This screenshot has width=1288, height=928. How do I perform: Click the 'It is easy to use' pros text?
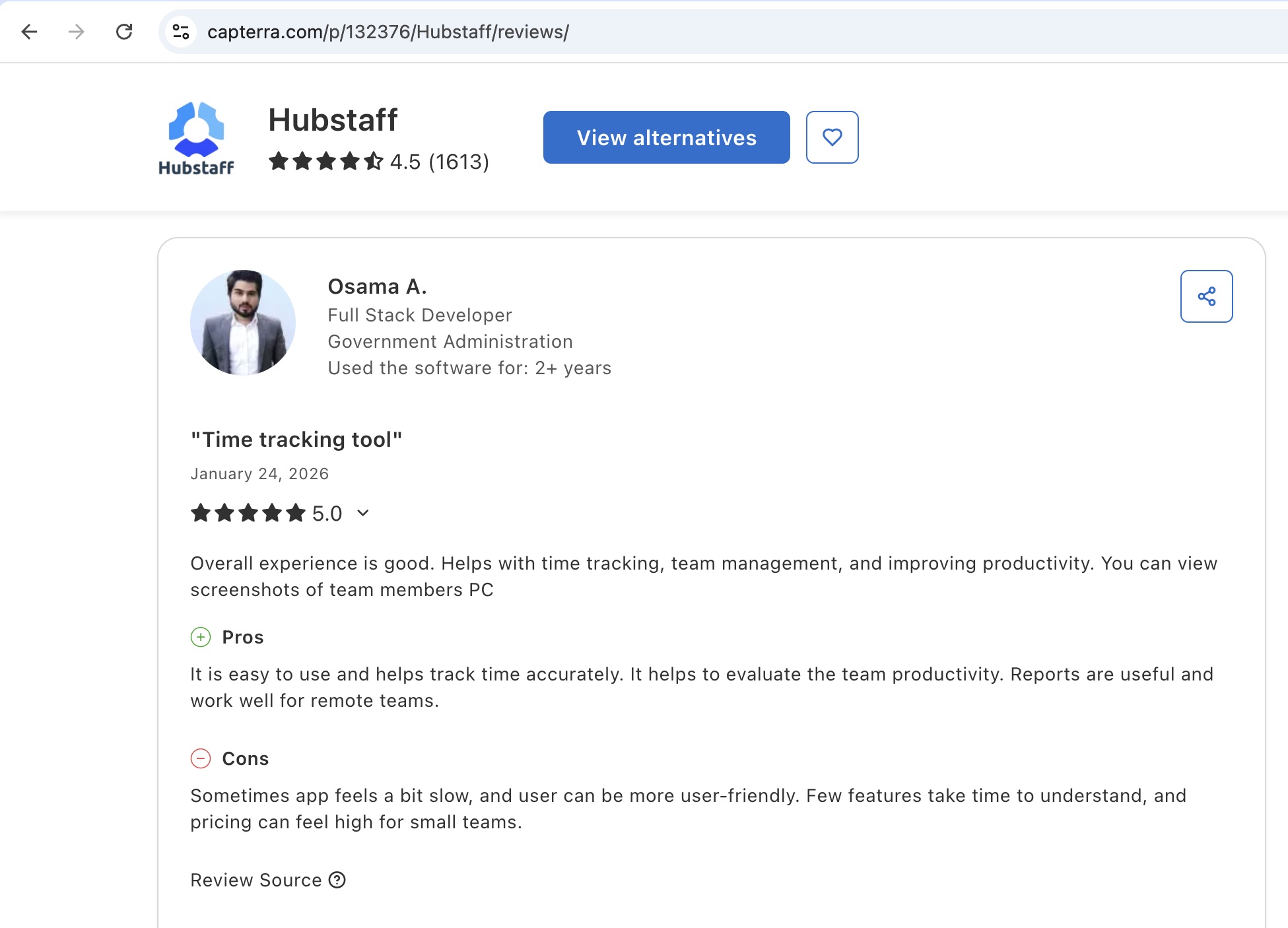click(702, 687)
